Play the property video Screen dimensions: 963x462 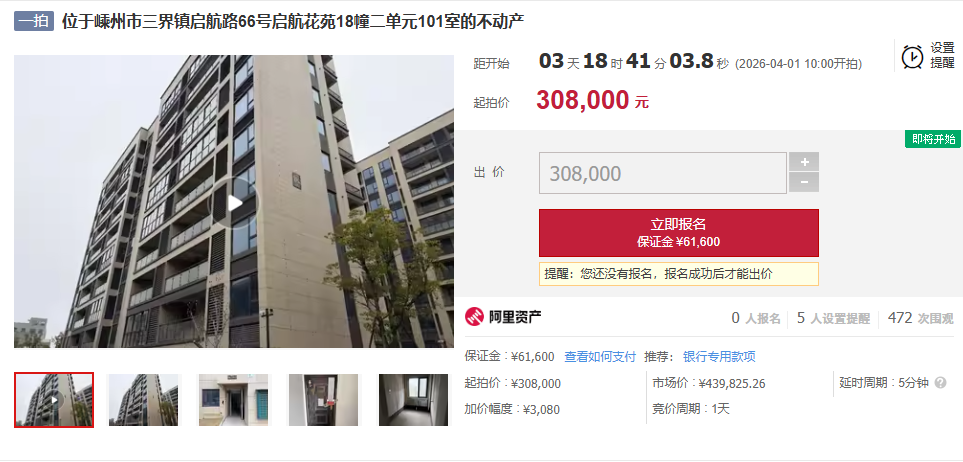click(x=234, y=202)
